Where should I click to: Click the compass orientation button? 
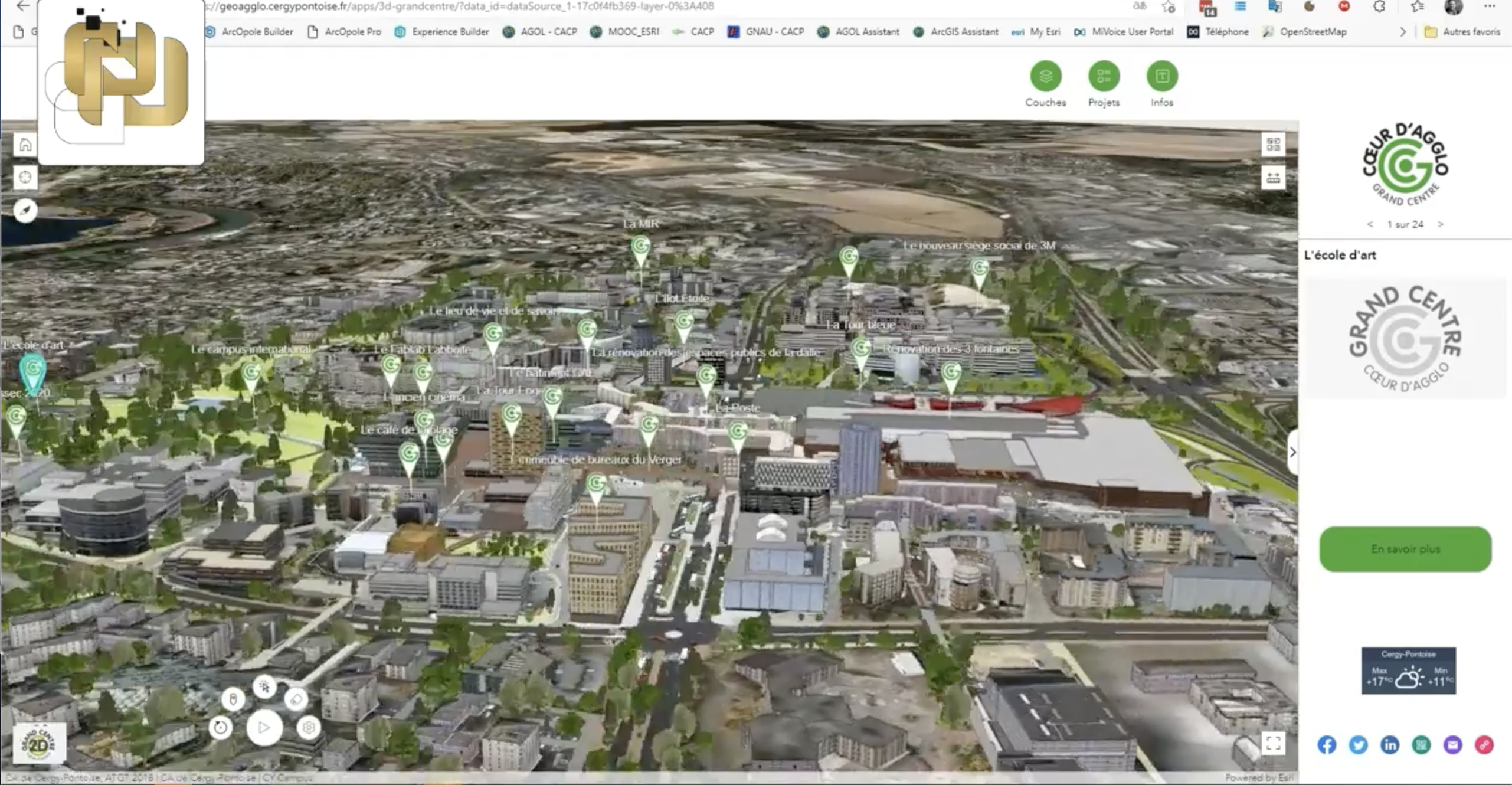point(25,210)
